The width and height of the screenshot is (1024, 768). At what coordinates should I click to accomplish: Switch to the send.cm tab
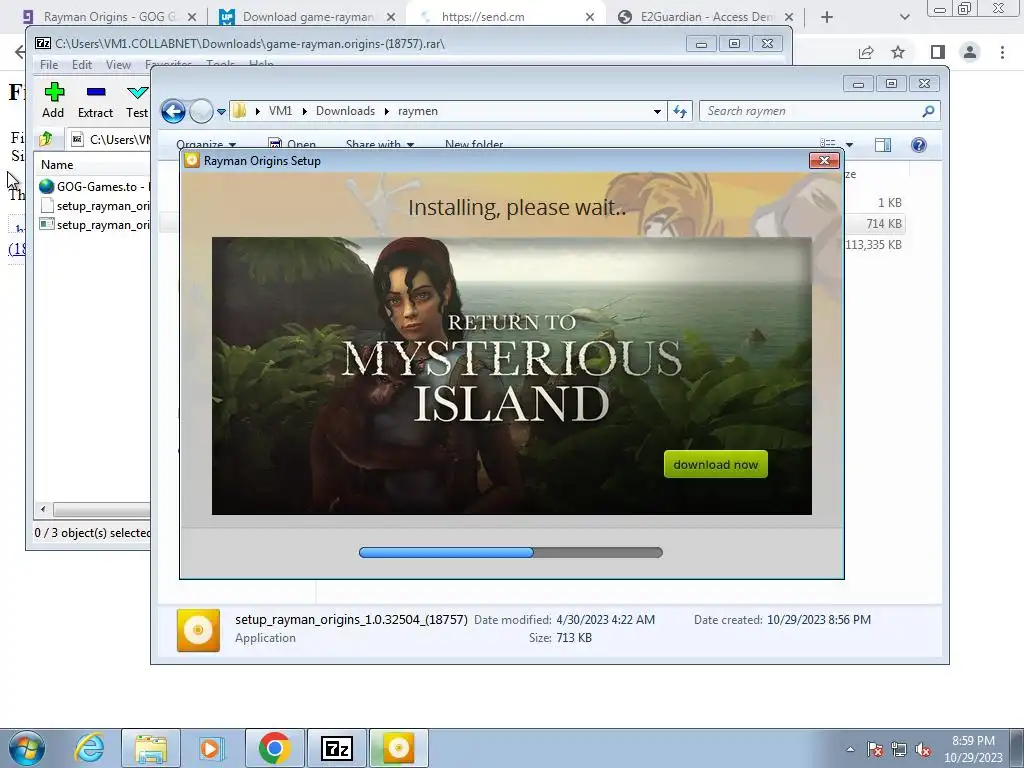click(x=506, y=17)
